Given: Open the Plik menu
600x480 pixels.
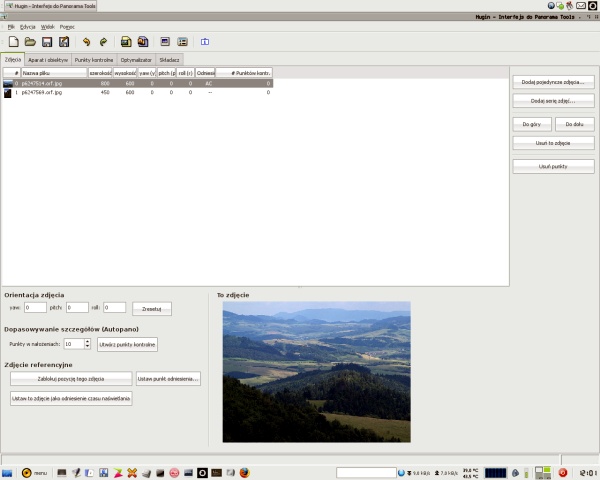Looking at the screenshot, I should click(11, 27).
